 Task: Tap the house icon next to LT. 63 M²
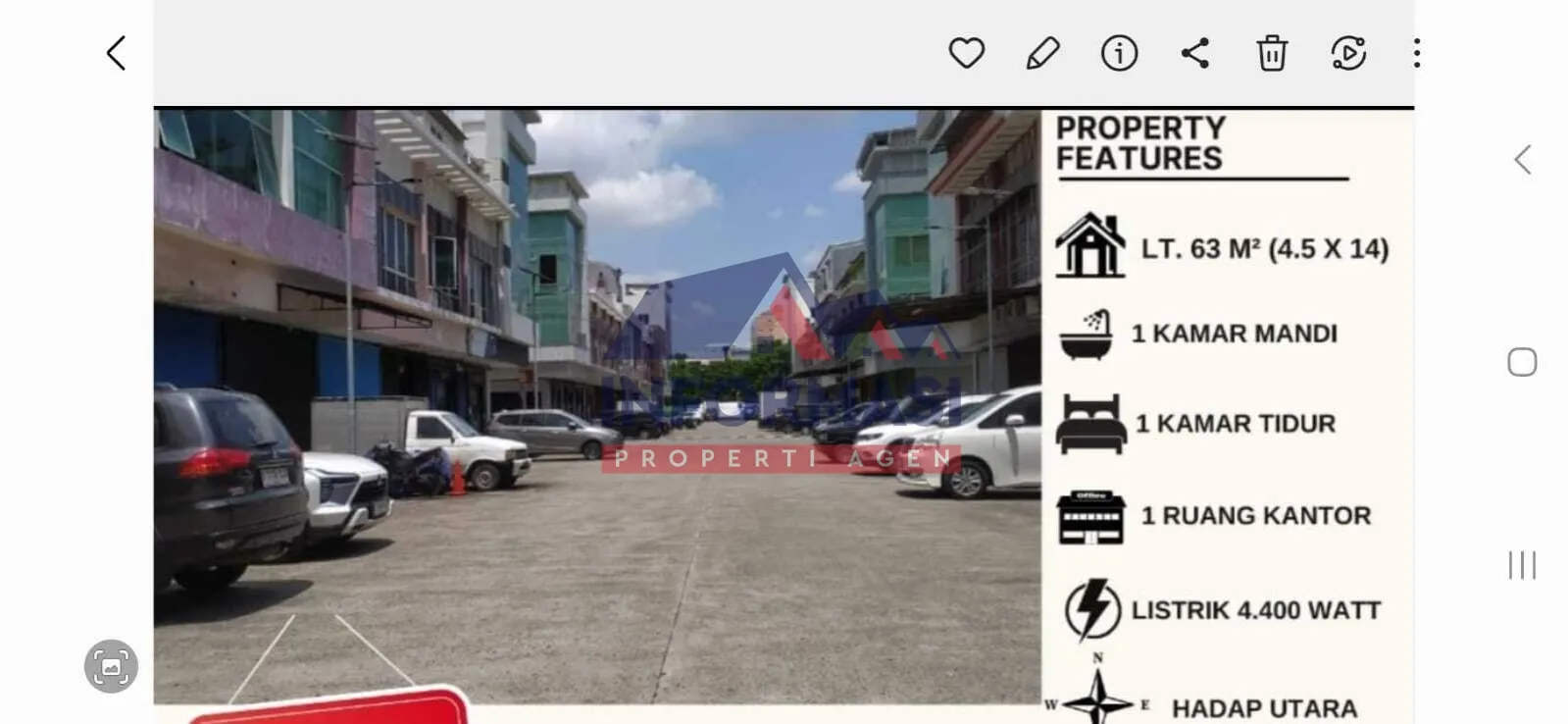click(1089, 245)
